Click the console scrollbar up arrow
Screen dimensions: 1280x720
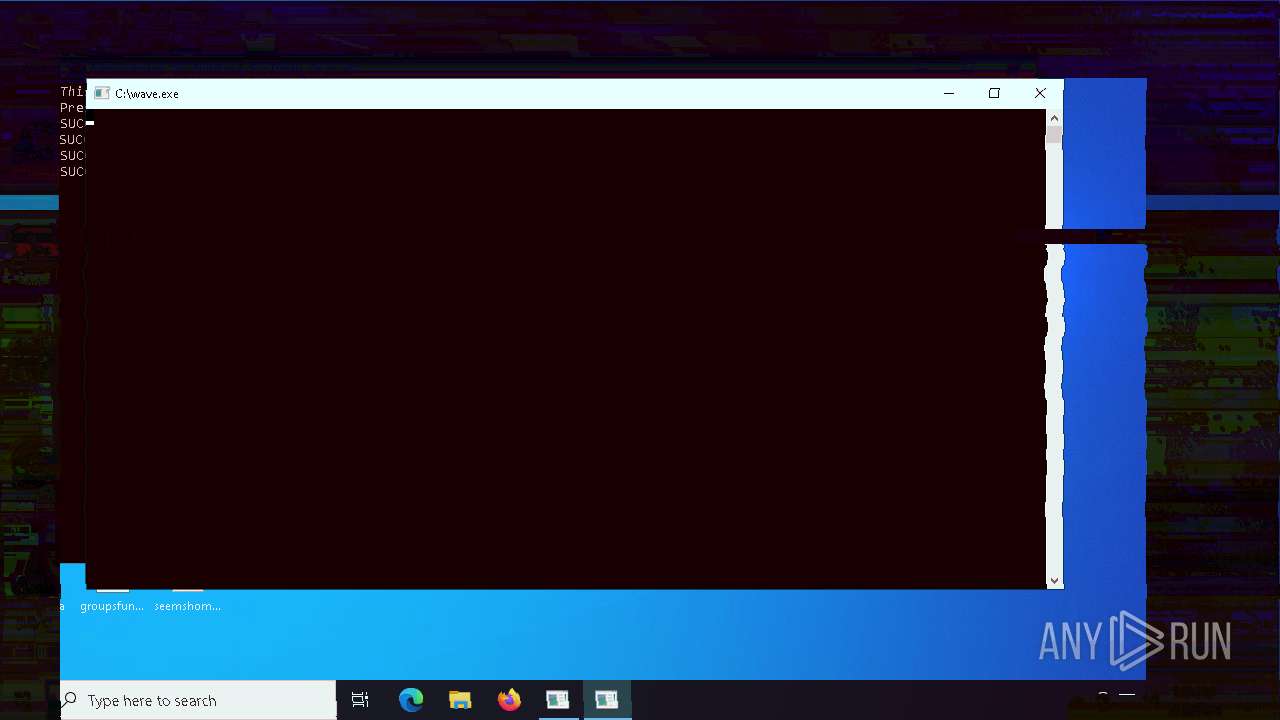(x=1054, y=118)
